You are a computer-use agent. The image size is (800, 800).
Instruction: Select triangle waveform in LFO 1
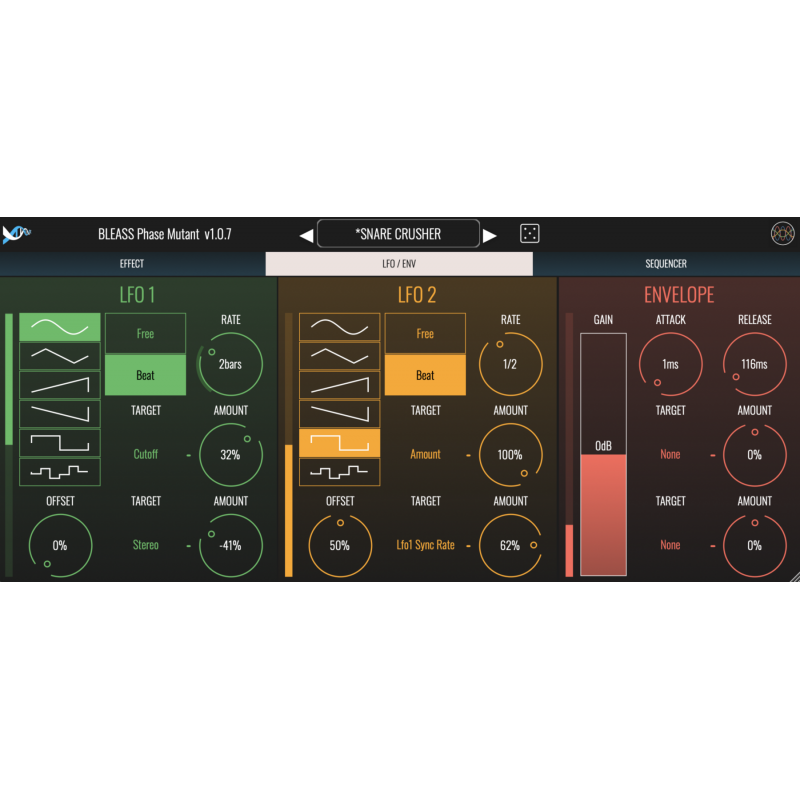click(60, 355)
